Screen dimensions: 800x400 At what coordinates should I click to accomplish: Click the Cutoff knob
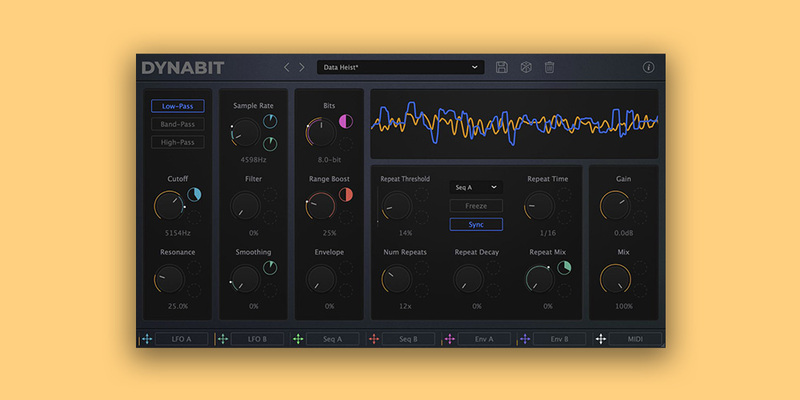pos(169,206)
